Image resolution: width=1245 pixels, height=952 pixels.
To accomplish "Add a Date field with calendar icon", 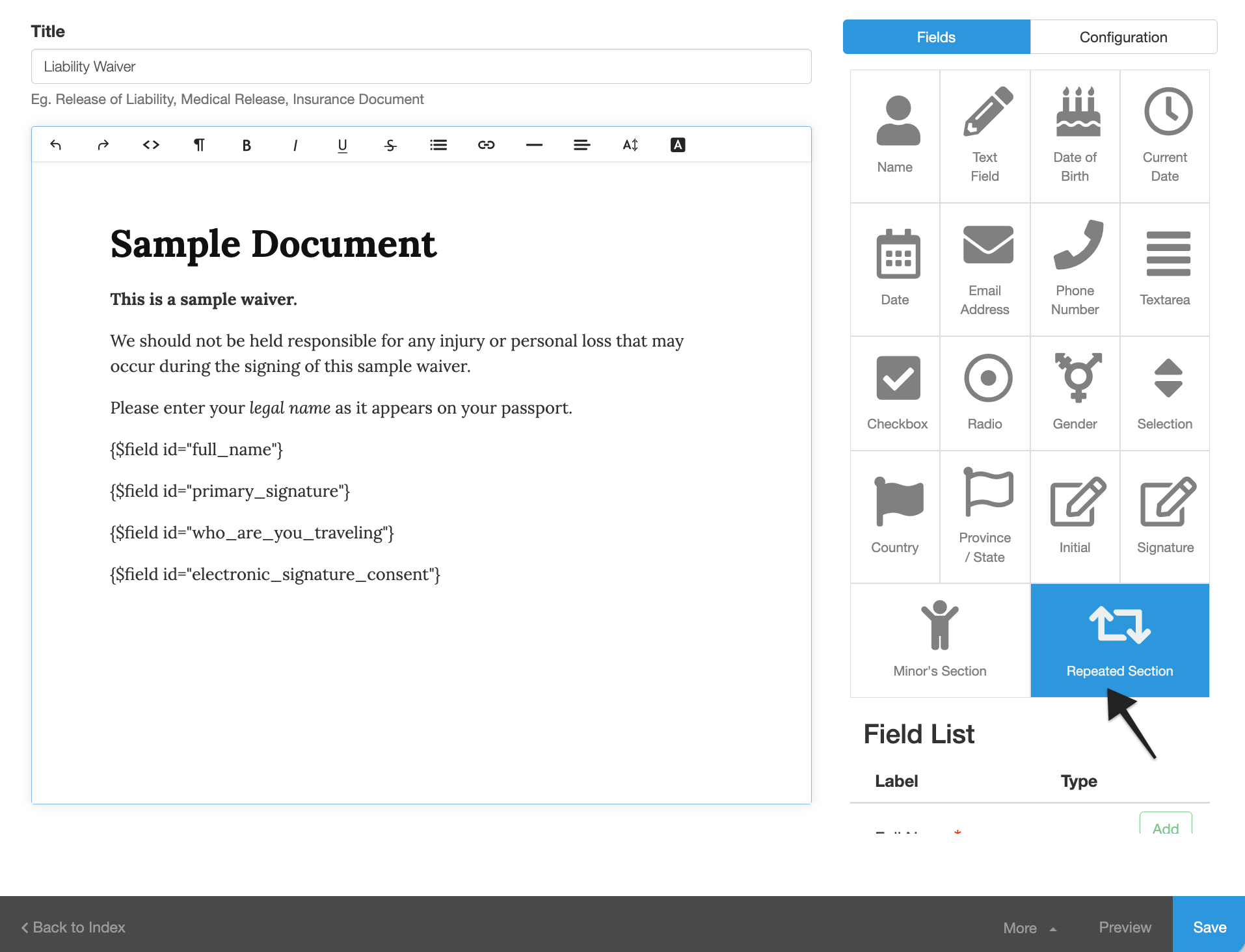I will [895, 270].
